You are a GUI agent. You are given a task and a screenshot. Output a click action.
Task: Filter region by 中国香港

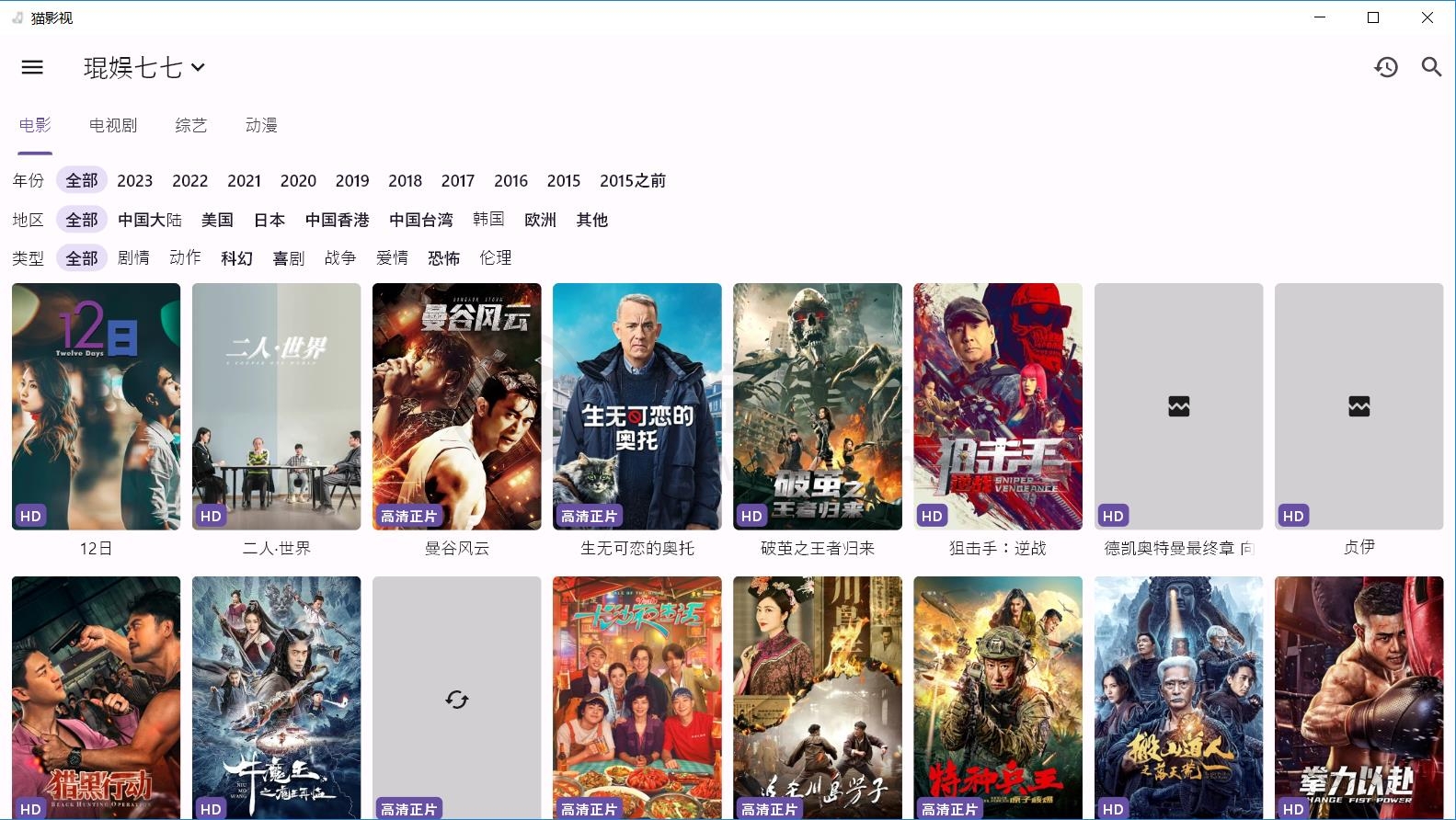[338, 220]
